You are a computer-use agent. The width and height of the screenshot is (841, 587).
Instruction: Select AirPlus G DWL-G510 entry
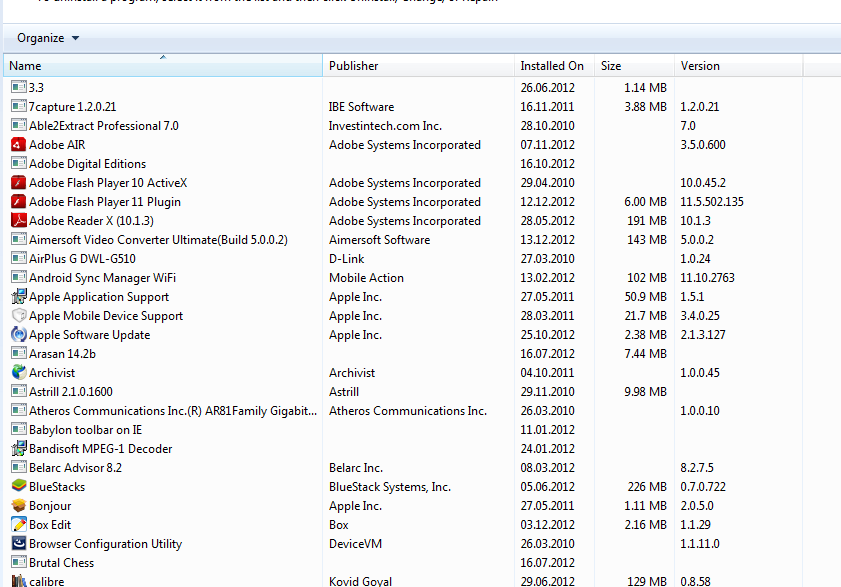(x=82, y=259)
